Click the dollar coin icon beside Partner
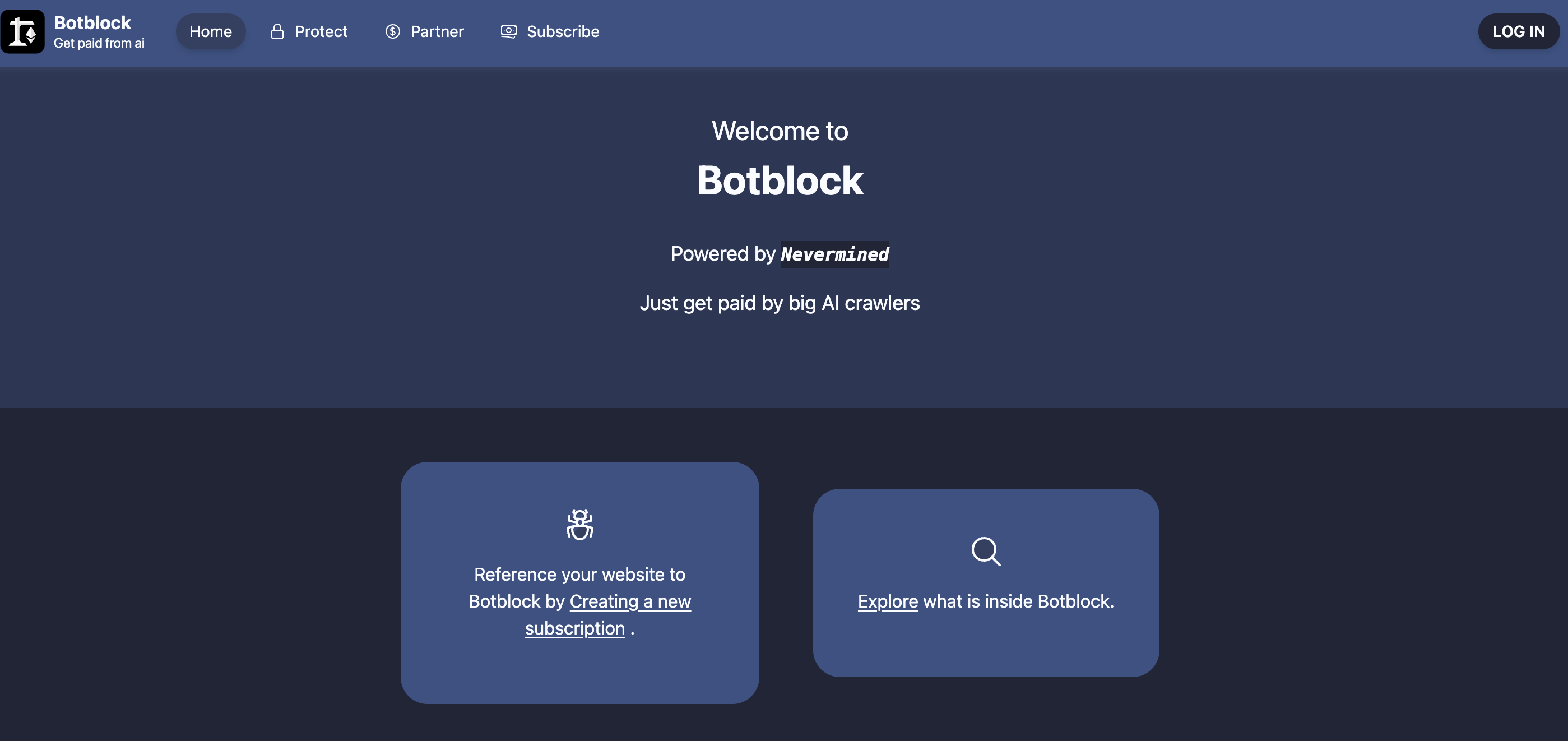1568x741 pixels. click(393, 31)
